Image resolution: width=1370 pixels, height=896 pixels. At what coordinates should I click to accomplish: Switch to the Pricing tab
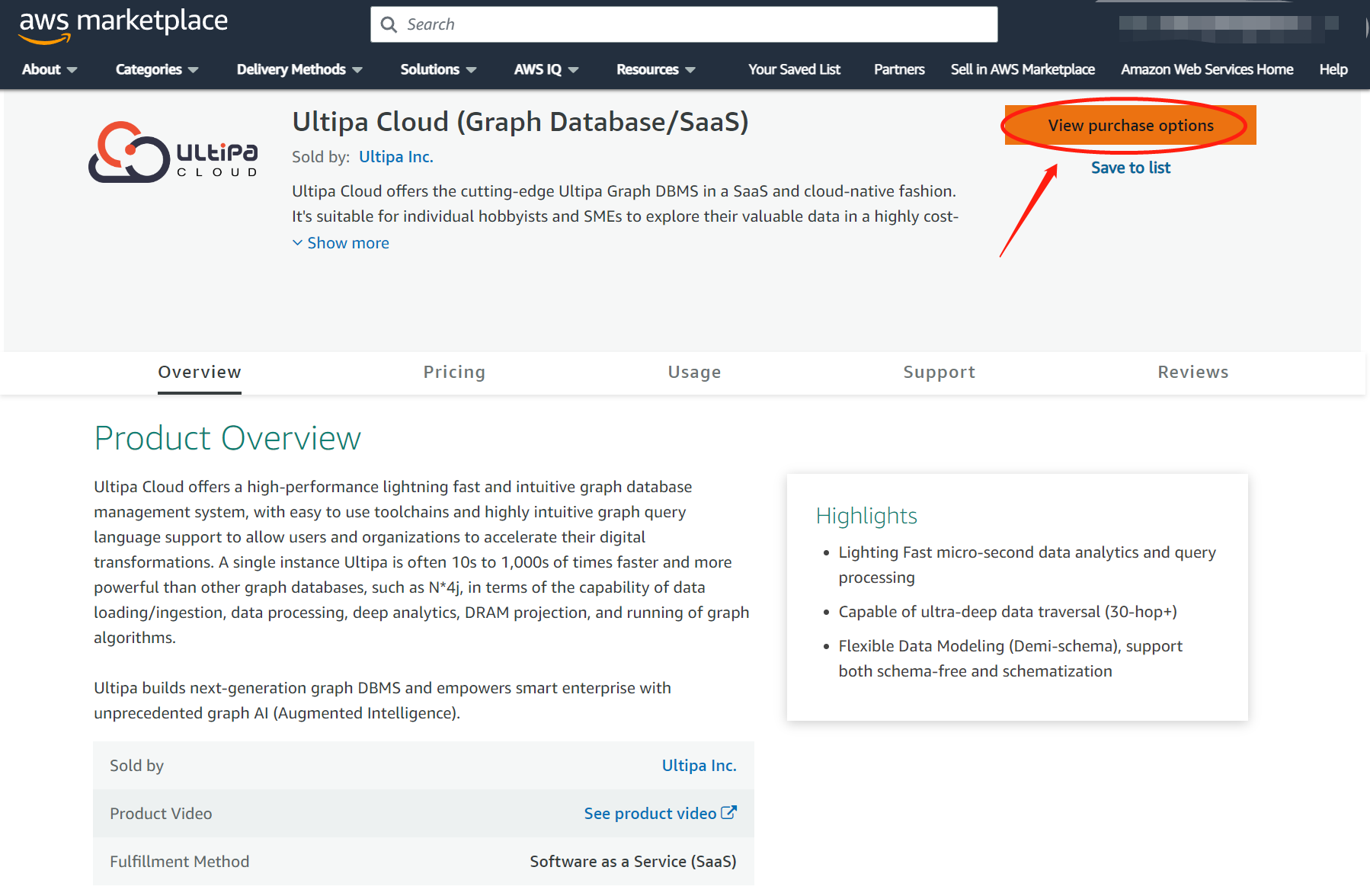click(x=454, y=373)
